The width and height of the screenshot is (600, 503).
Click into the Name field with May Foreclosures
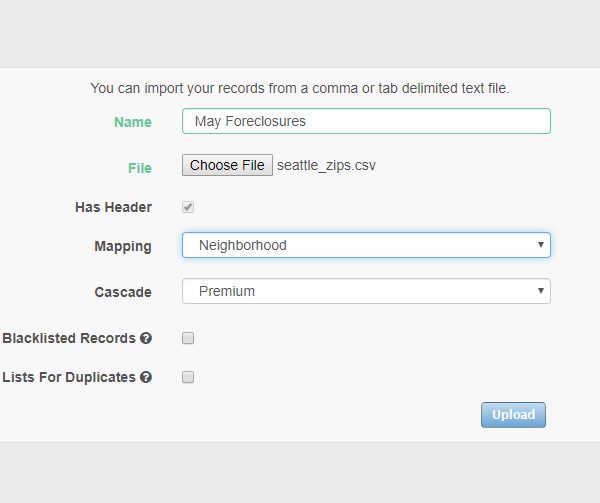pyautogui.click(x=366, y=121)
